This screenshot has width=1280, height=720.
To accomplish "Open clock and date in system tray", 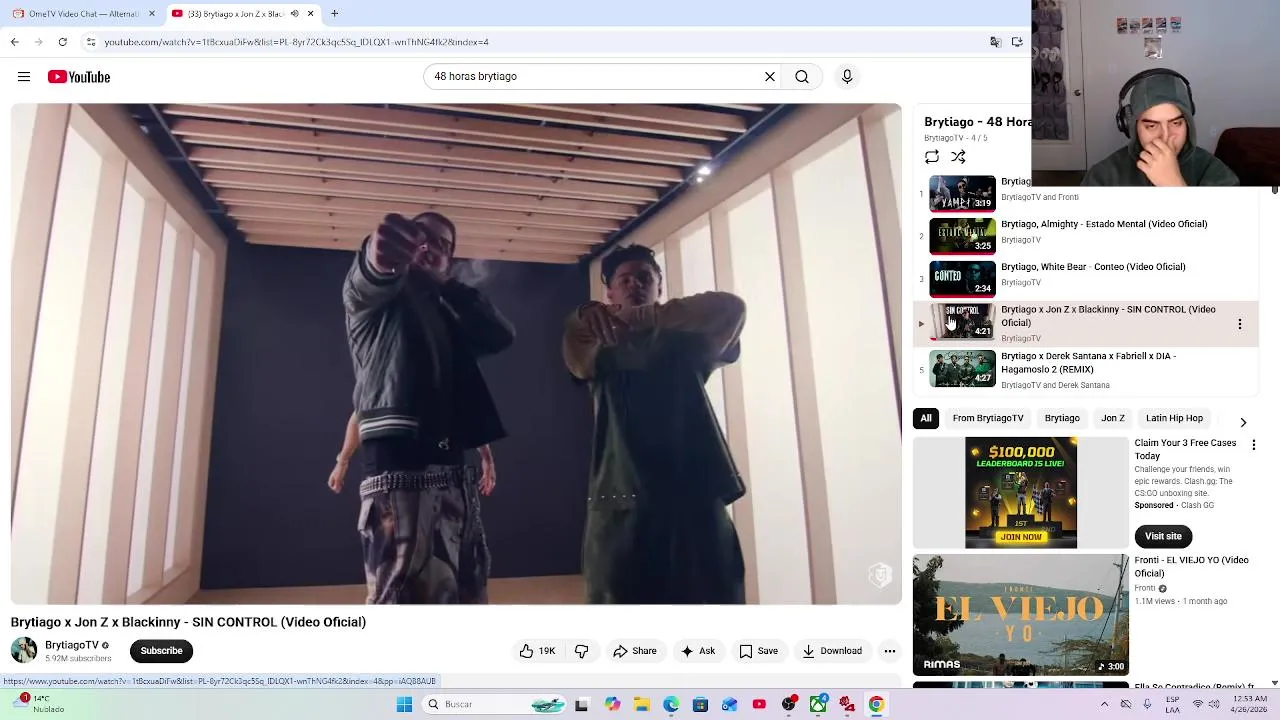I will (1251, 704).
